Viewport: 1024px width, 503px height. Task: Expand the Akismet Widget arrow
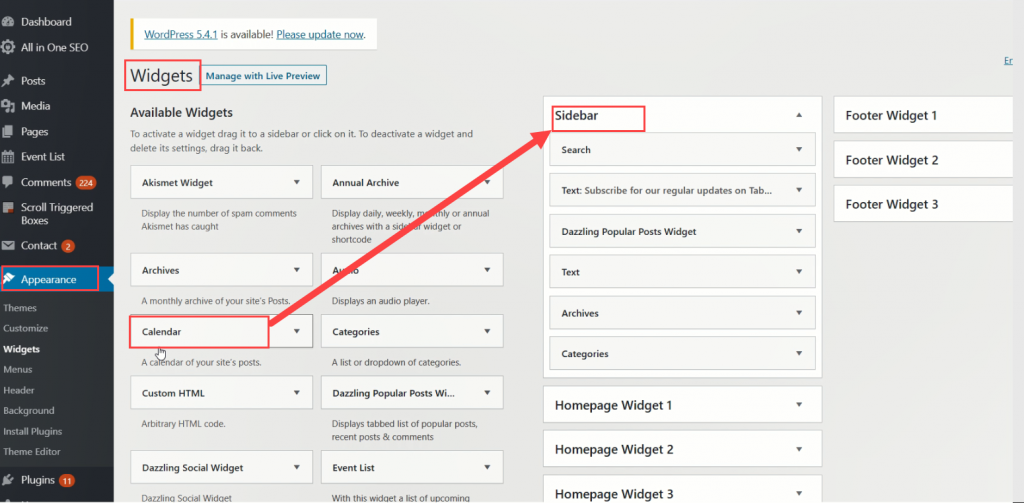tap(297, 182)
